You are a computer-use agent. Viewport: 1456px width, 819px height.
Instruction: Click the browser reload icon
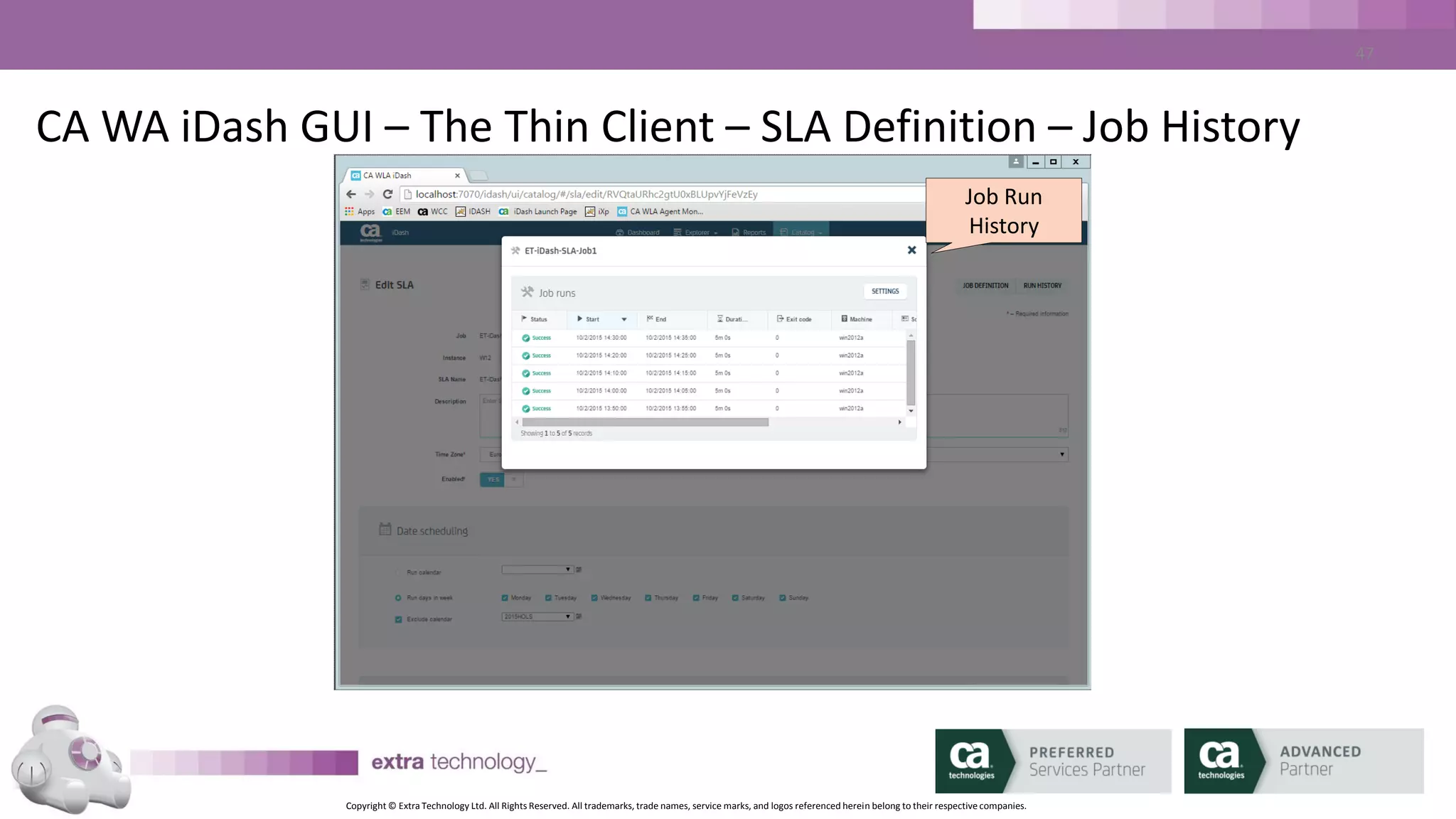pyautogui.click(x=387, y=194)
